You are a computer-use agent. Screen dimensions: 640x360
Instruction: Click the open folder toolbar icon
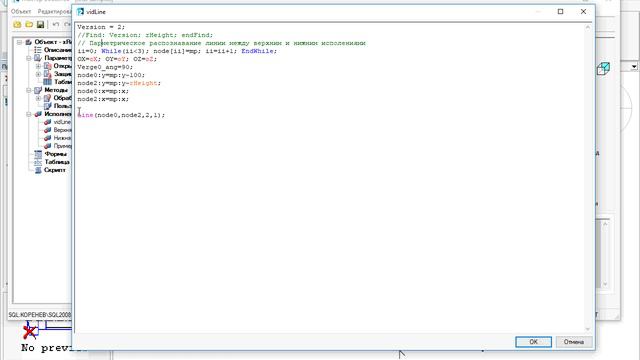point(29,24)
